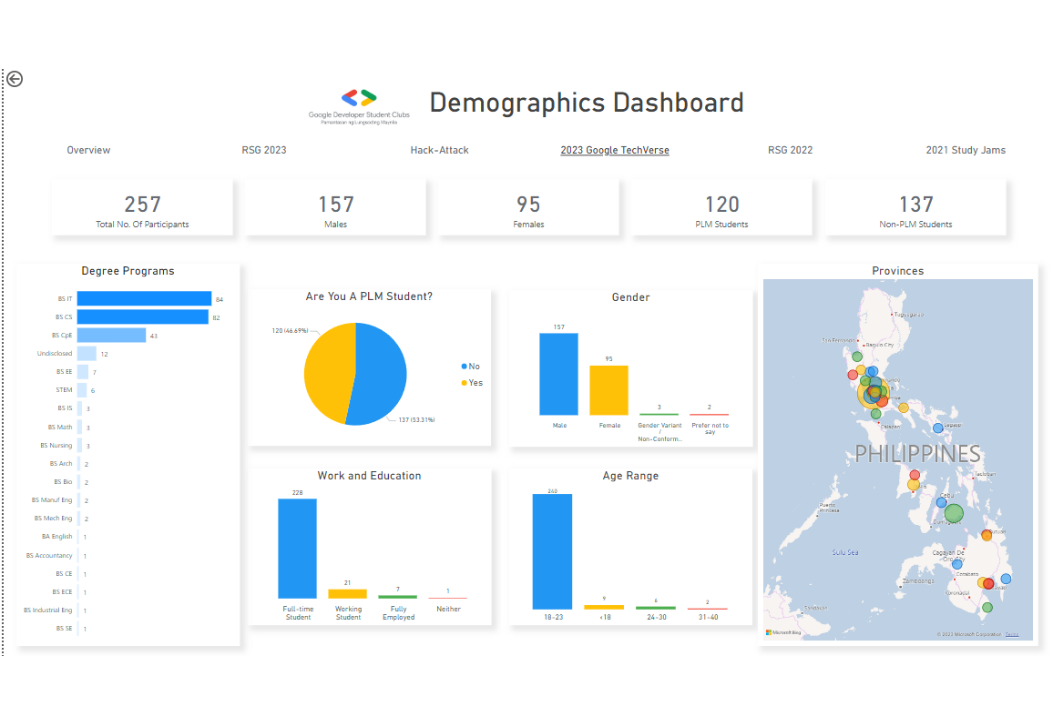1054x716 pixels.
Task: Select the 18-23 bar in Age Range
Action: click(x=552, y=551)
